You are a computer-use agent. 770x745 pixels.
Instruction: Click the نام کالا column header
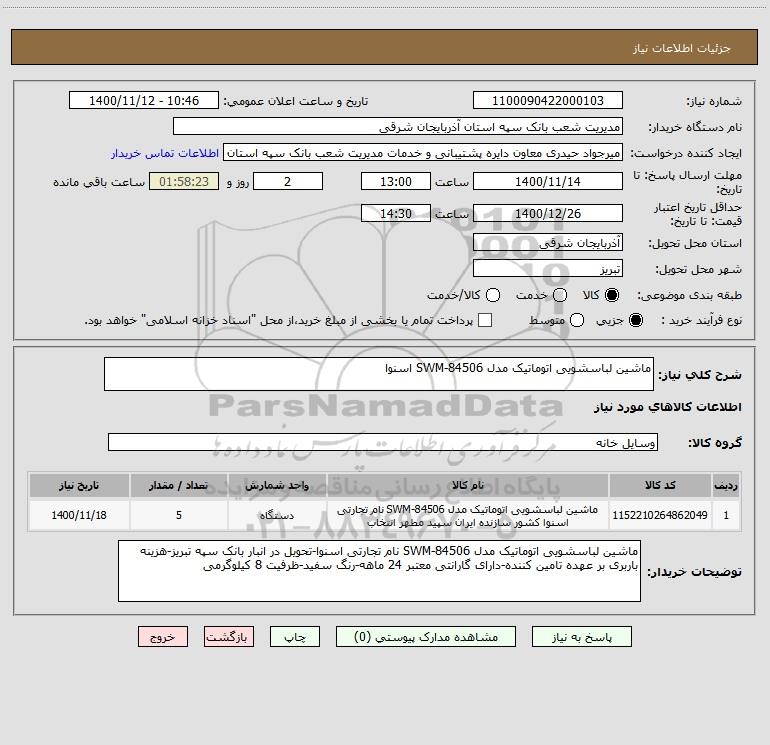[x=468, y=485]
